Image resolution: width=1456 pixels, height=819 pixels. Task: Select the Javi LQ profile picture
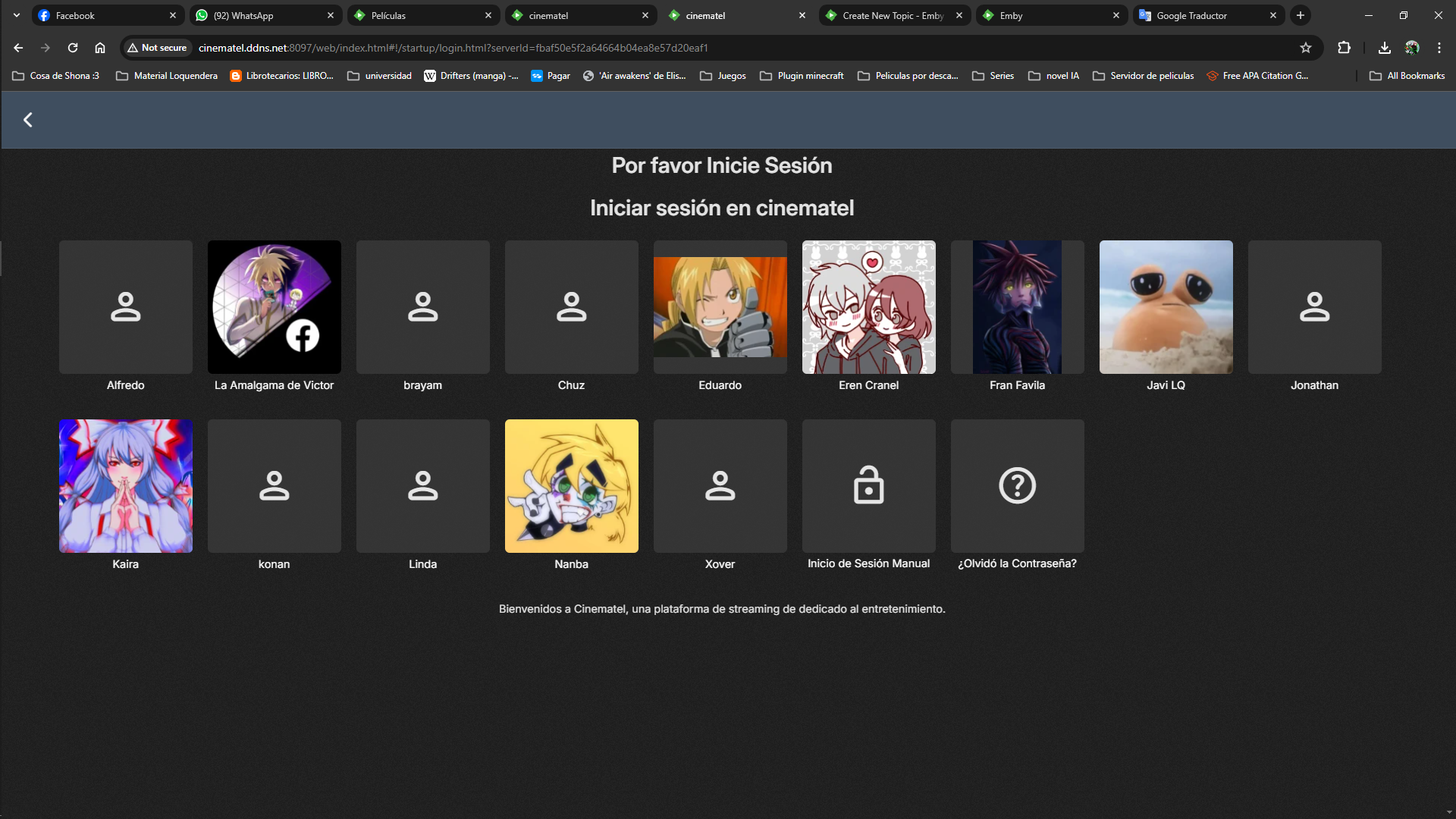(x=1166, y=307)
